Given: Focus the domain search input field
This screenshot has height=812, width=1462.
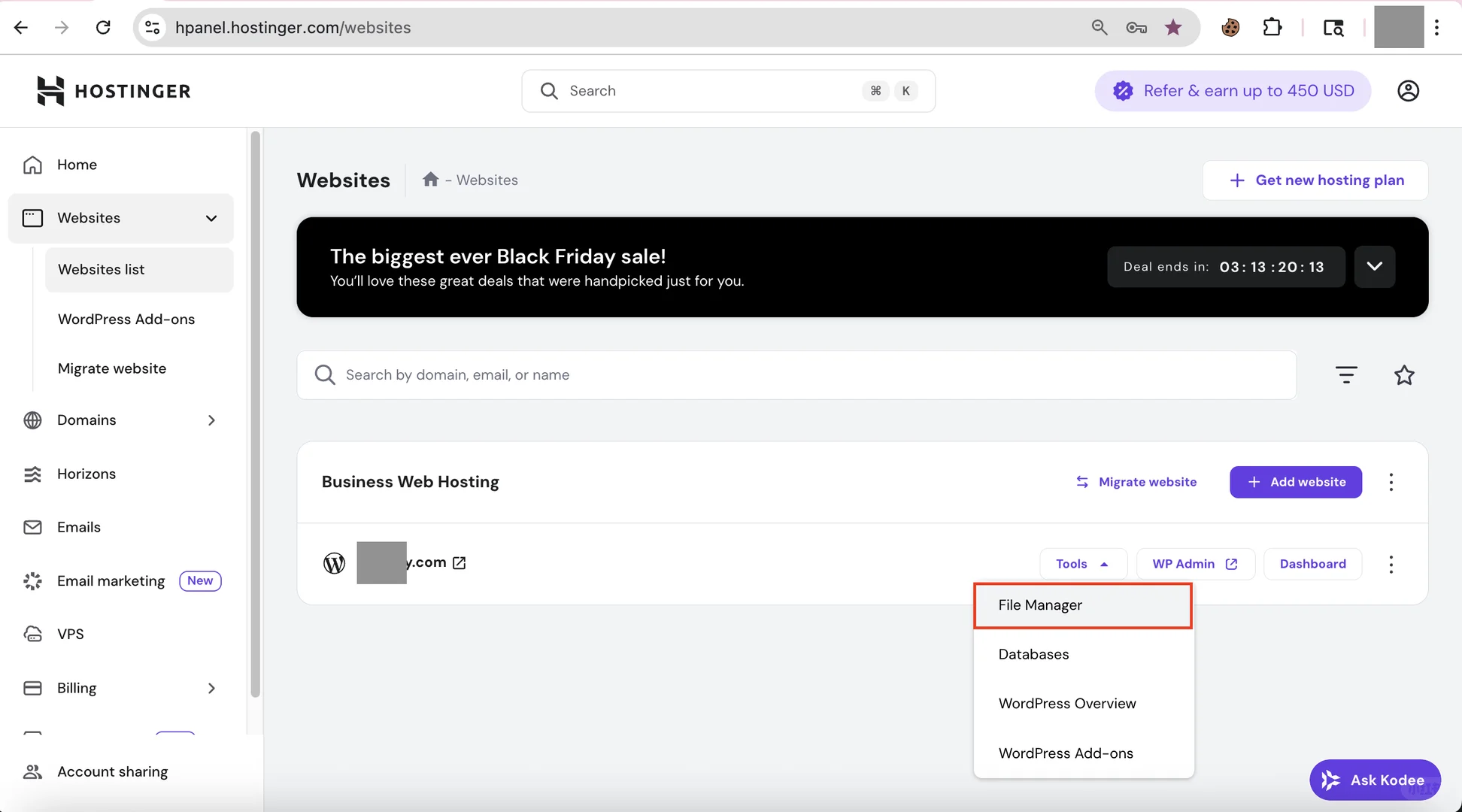Looking at the screenshot, I should tap(796, 374).
